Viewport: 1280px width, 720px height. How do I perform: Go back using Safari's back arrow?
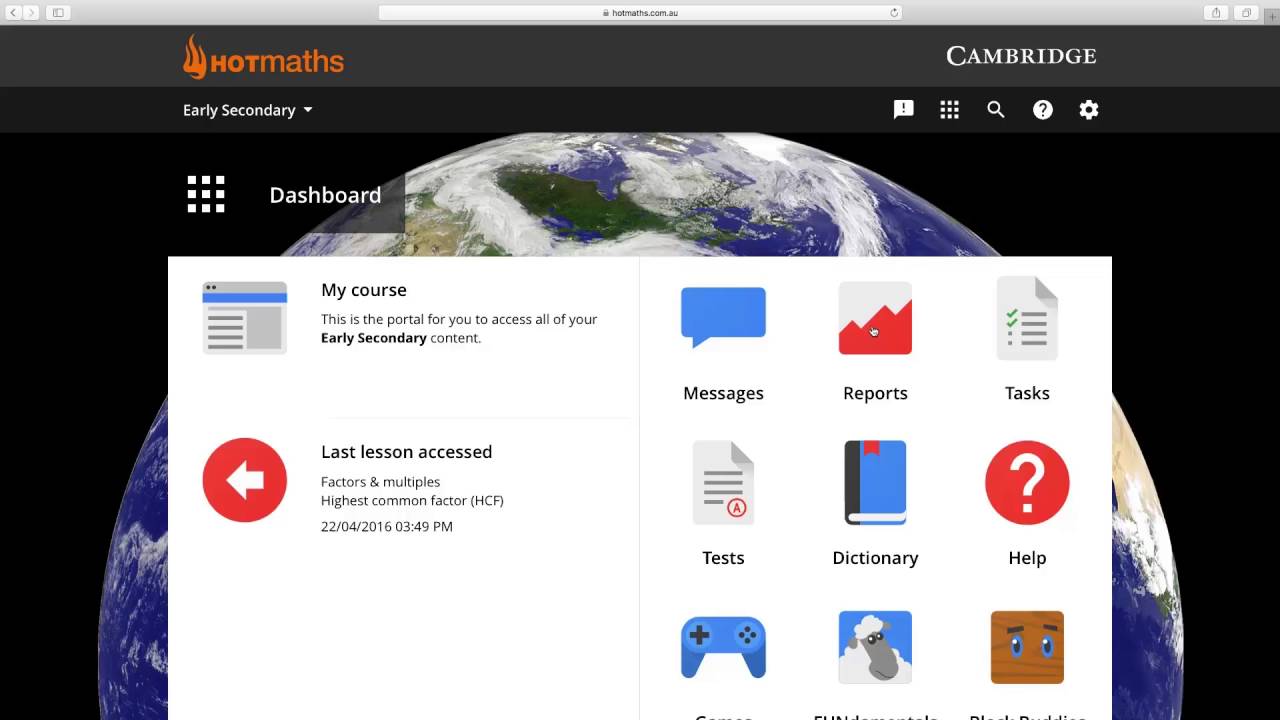pos(13,13)
